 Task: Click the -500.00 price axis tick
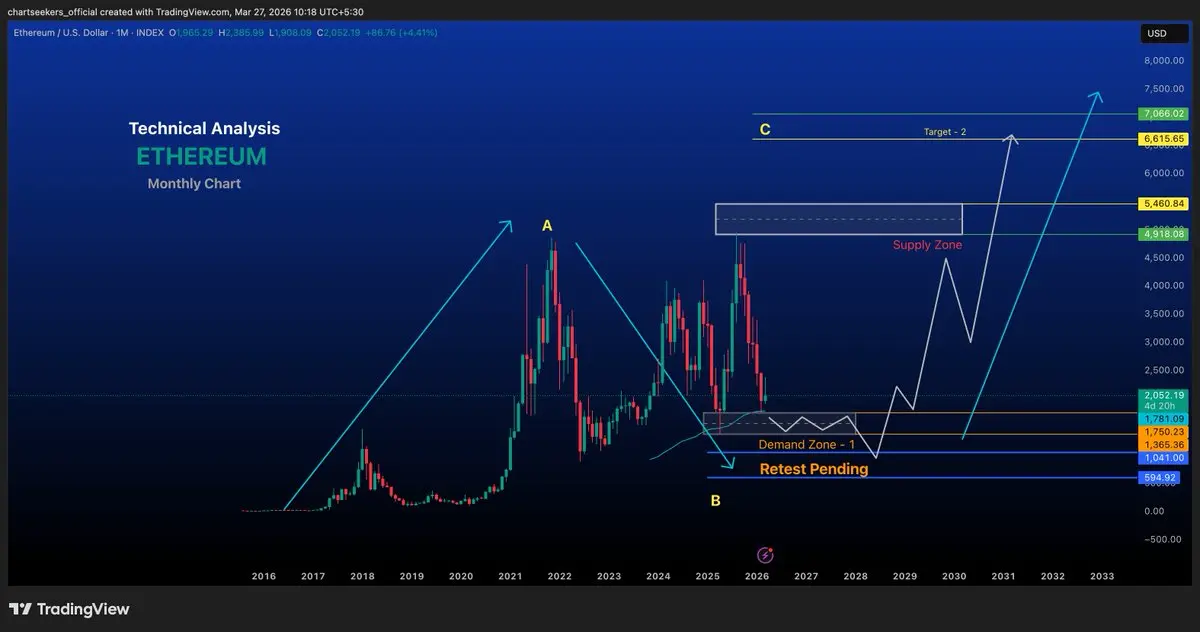click(1163, 539)
